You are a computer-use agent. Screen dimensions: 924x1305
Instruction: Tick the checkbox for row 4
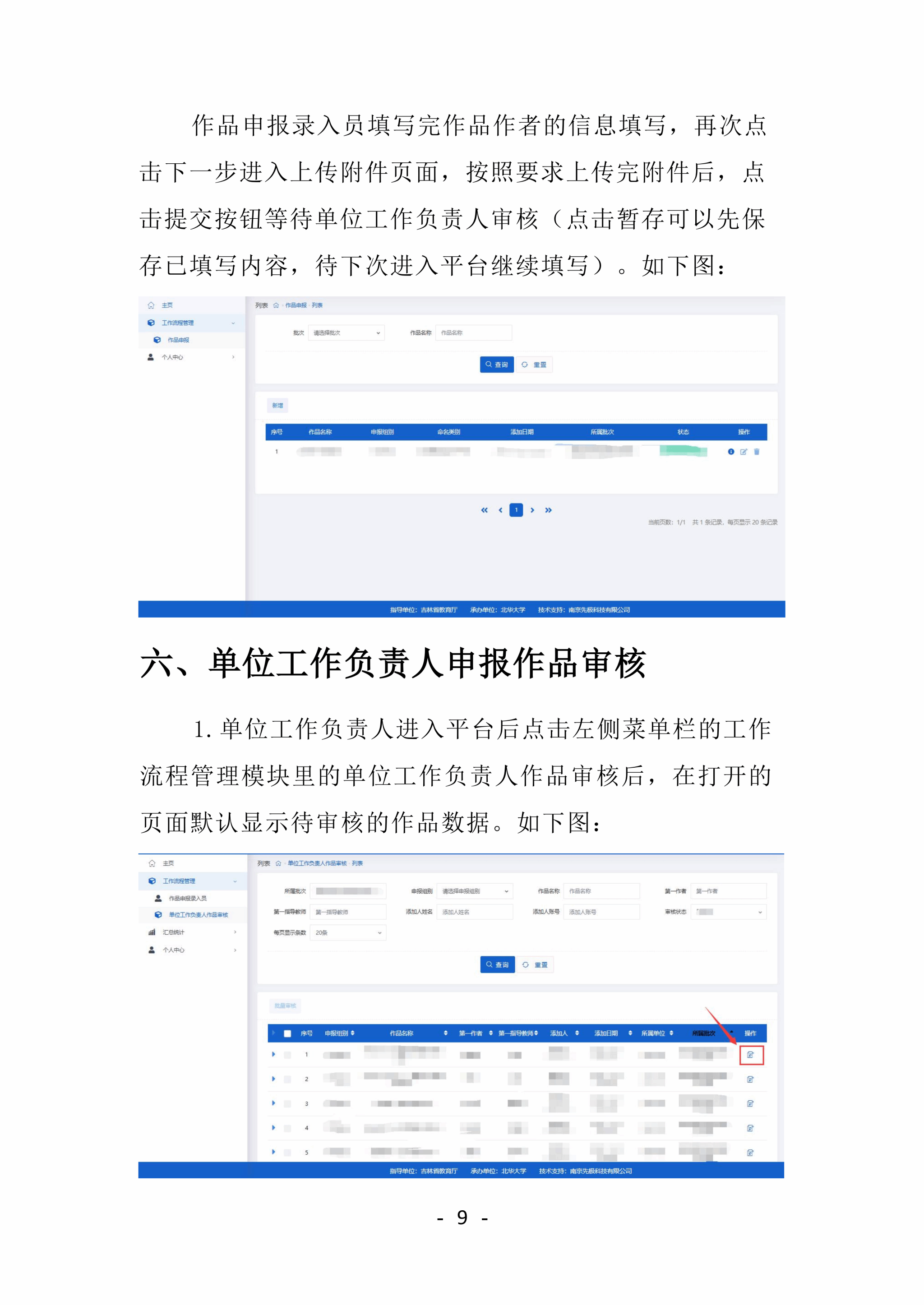(x=287, y=1128)
